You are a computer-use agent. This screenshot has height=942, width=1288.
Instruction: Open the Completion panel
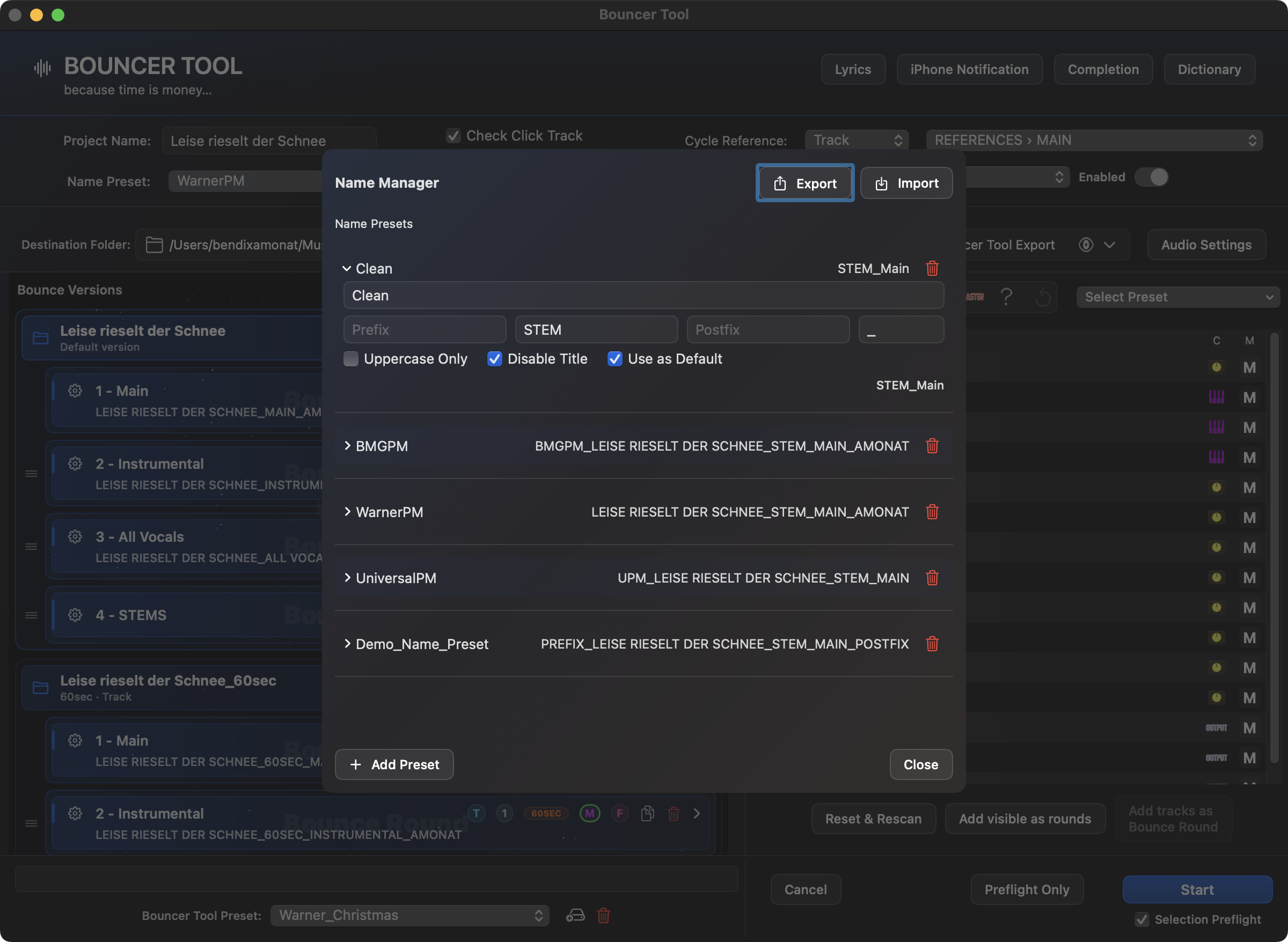[x=1103, y=69]
